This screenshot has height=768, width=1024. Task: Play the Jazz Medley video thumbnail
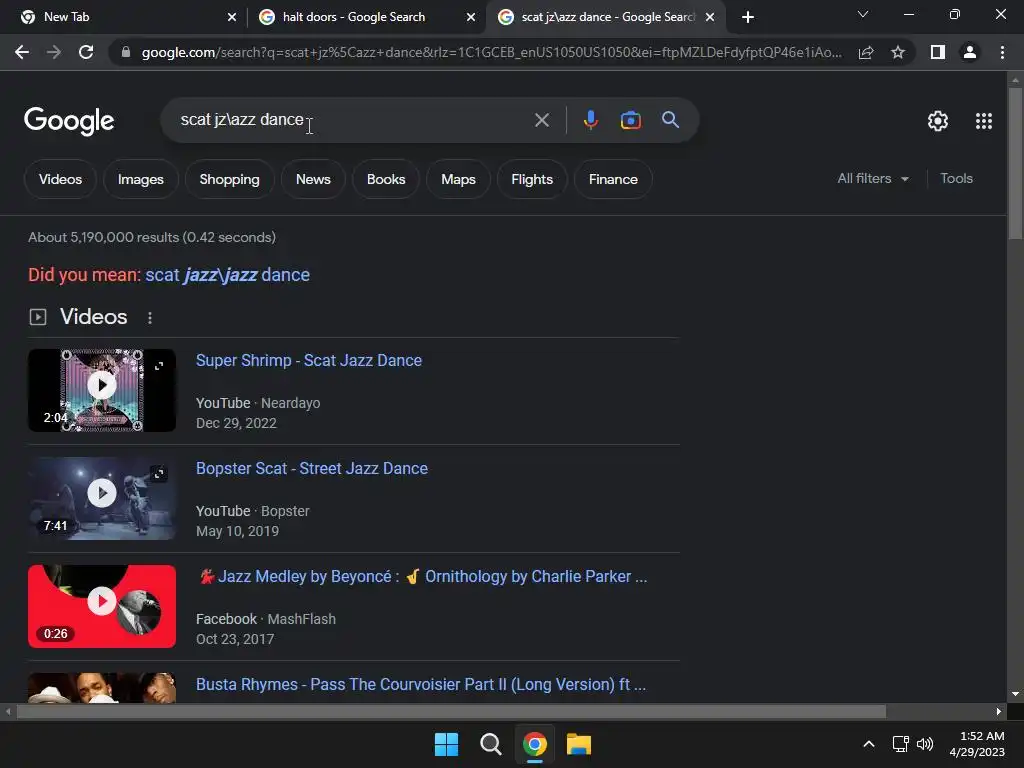pyautogui.click(x=102, y=601)
